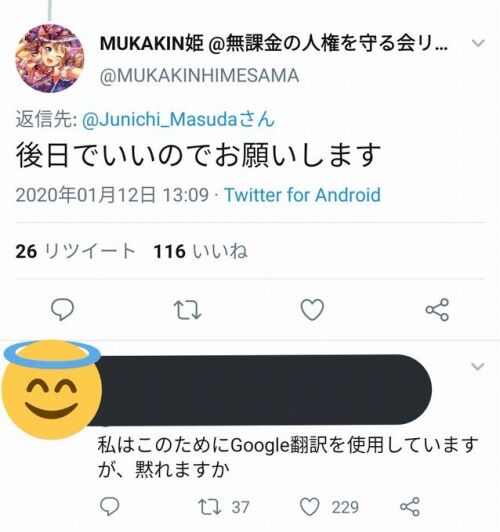Open the Twitter for Android source link
Image resolution: width=500 pixels, height=532 pixels.
[x=303, y=195]
